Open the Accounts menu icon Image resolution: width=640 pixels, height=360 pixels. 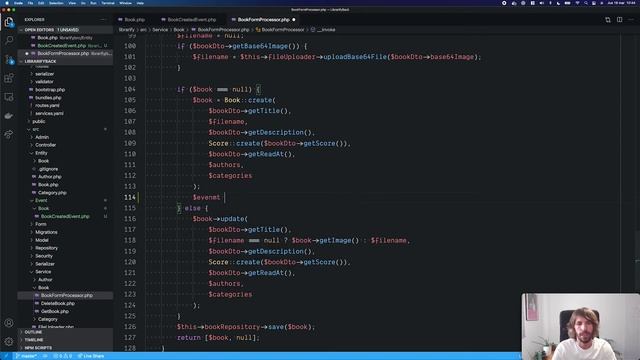(9, 323)
